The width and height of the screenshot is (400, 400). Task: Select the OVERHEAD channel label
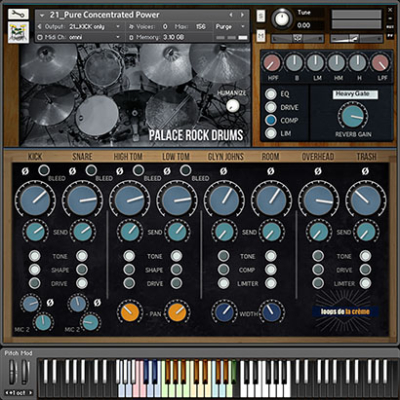(x=318, y=157)
